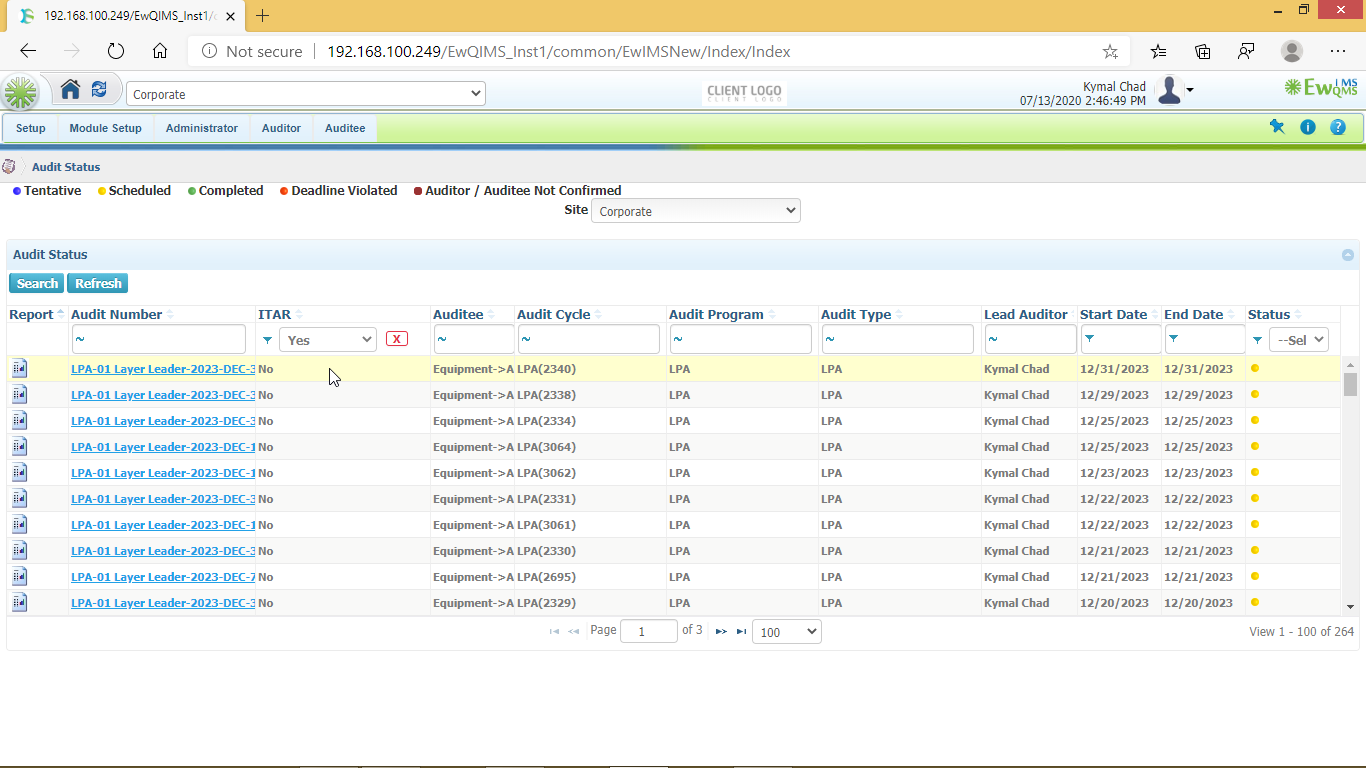Screen dimensions: 1366x768
Task: Open the Help question mark icon
Action: pyautogui.click(x=1338, y=127)
